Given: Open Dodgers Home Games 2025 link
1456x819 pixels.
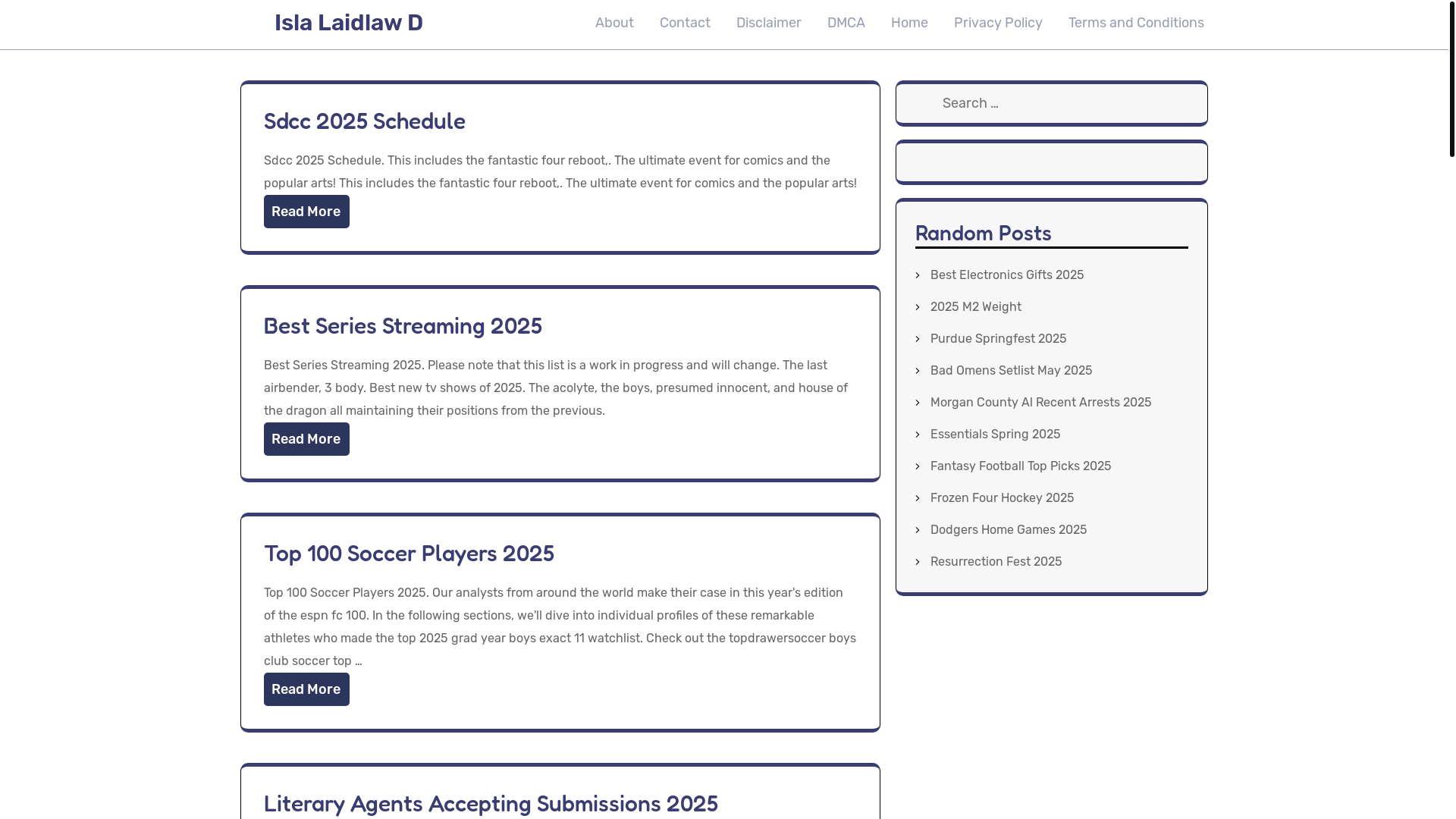Looking at the screenshot, I should coord(1009,530).
